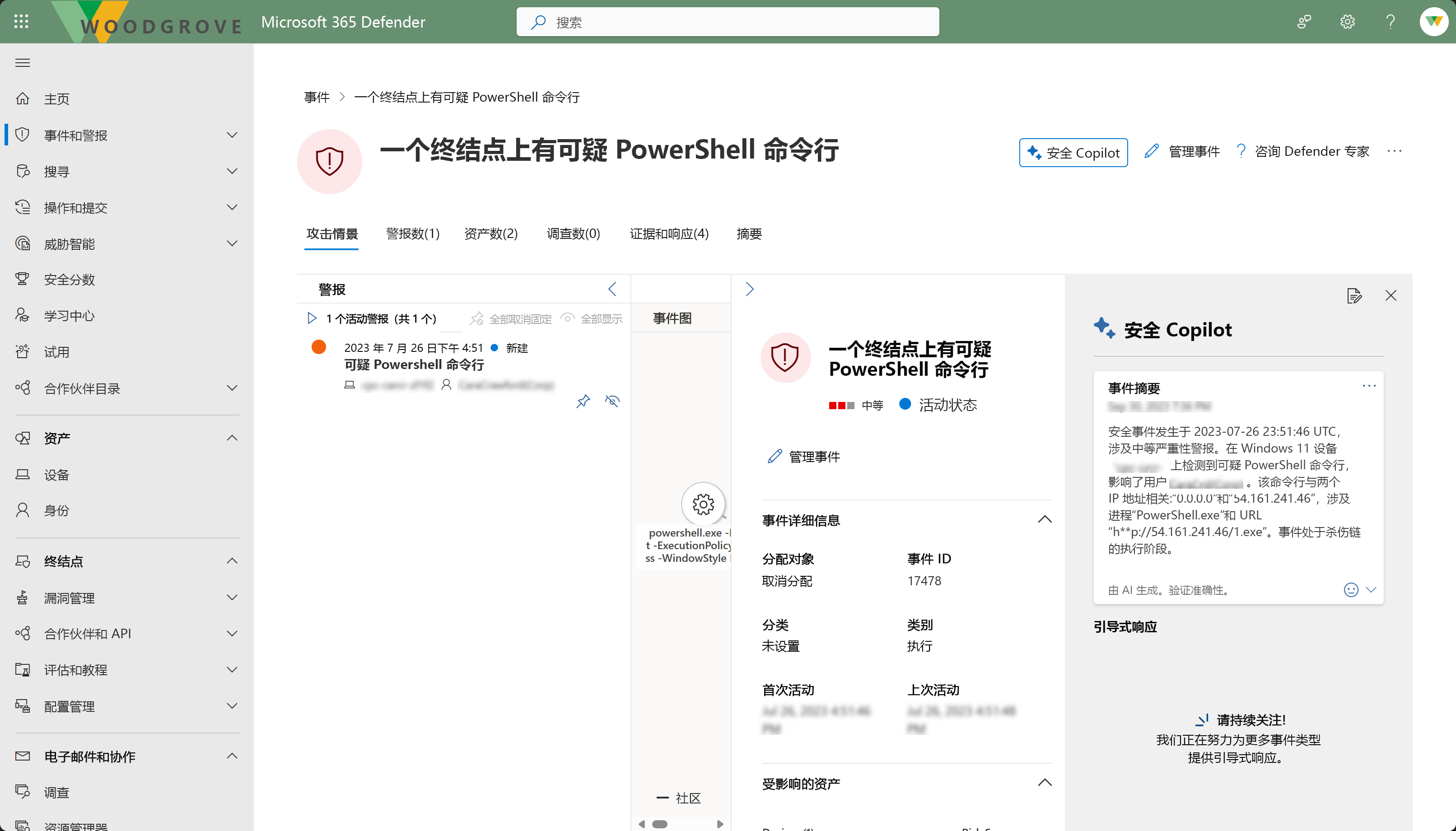This screenshot has height=831, width=1456.
Task: Expand the details panel right chevron
Action: 750,289
